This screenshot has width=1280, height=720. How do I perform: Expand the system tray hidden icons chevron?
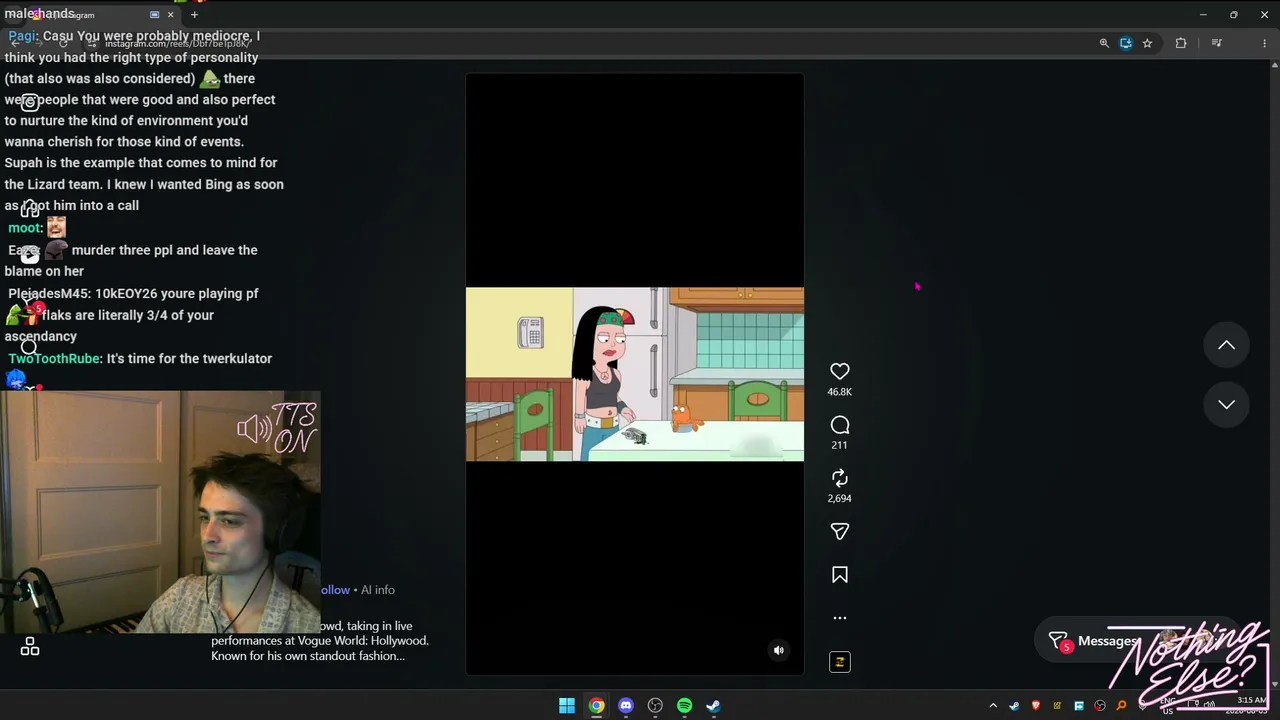[x=993, y=706]
